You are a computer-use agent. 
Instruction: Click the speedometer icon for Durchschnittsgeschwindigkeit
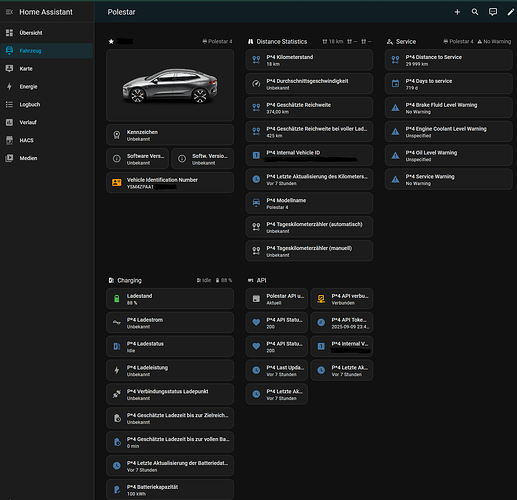click(256, 84)
